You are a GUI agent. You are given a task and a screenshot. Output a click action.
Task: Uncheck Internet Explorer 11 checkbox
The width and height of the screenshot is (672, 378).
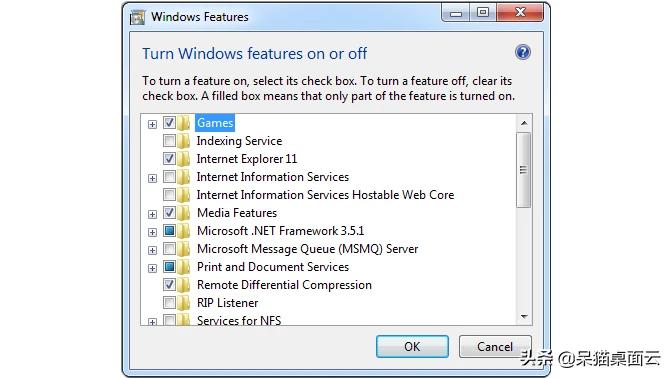(169, 159)
